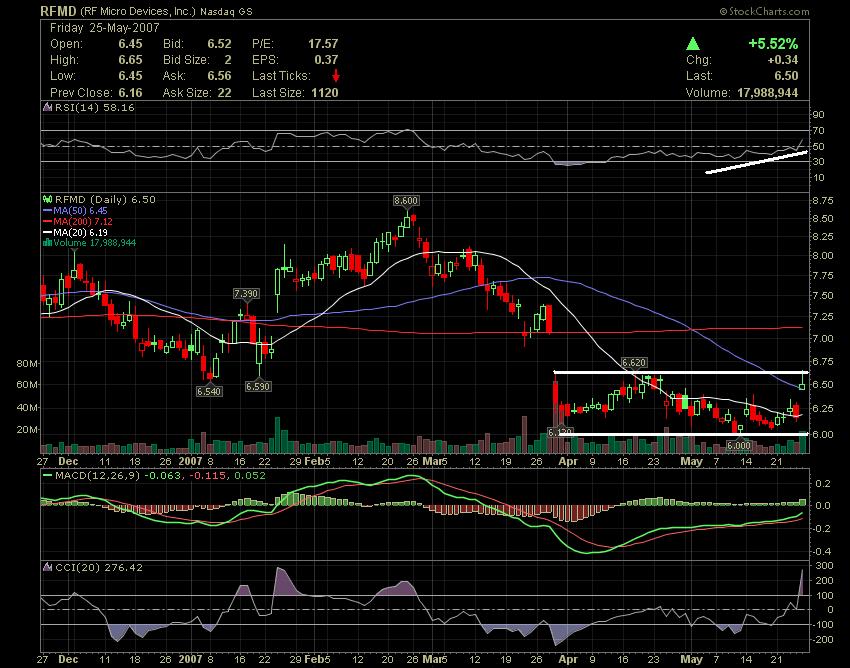This screenshot has height=668, width=850.
Task: Click the High value 6.65
Action: click(x=130, y=60)
